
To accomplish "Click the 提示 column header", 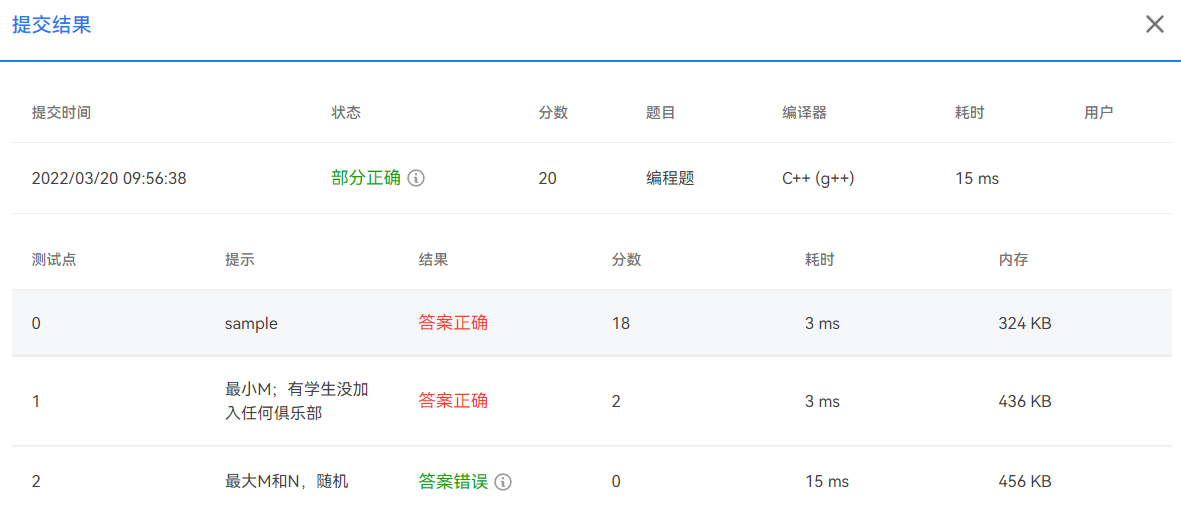I will coord(240,259).
